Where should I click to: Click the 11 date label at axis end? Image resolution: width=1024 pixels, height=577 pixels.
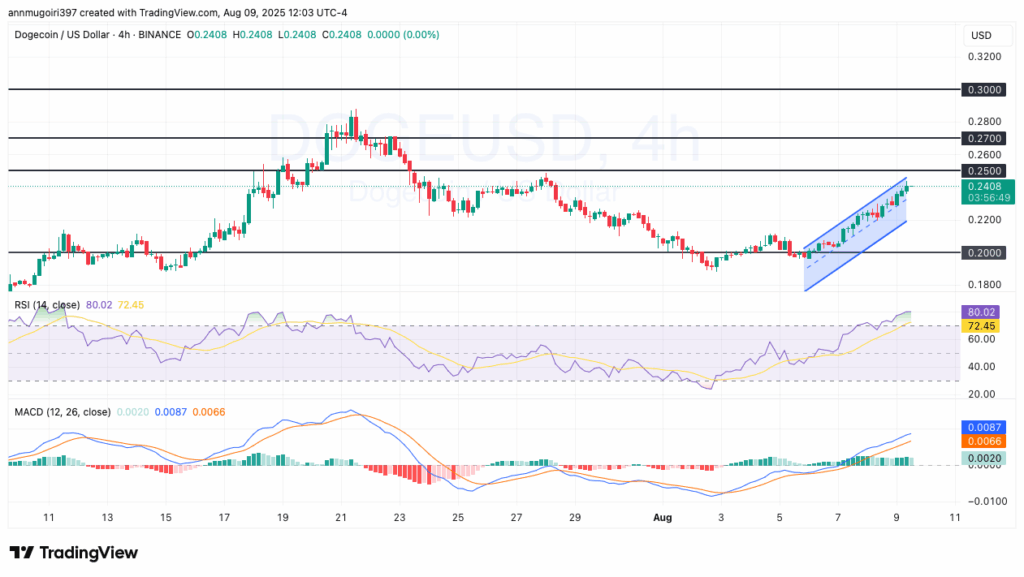point(955,518)
